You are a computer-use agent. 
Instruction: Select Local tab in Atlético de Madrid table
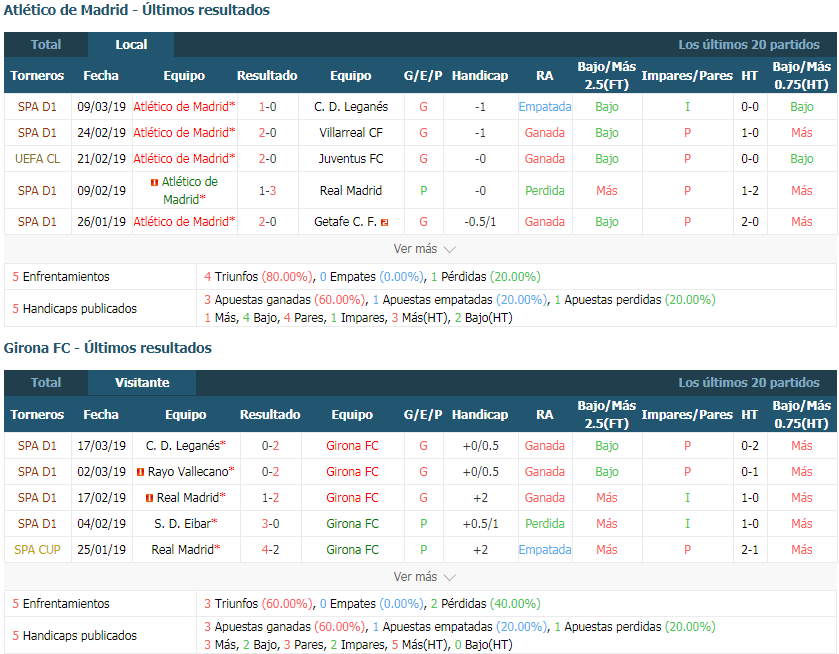[x=131, y=44]
